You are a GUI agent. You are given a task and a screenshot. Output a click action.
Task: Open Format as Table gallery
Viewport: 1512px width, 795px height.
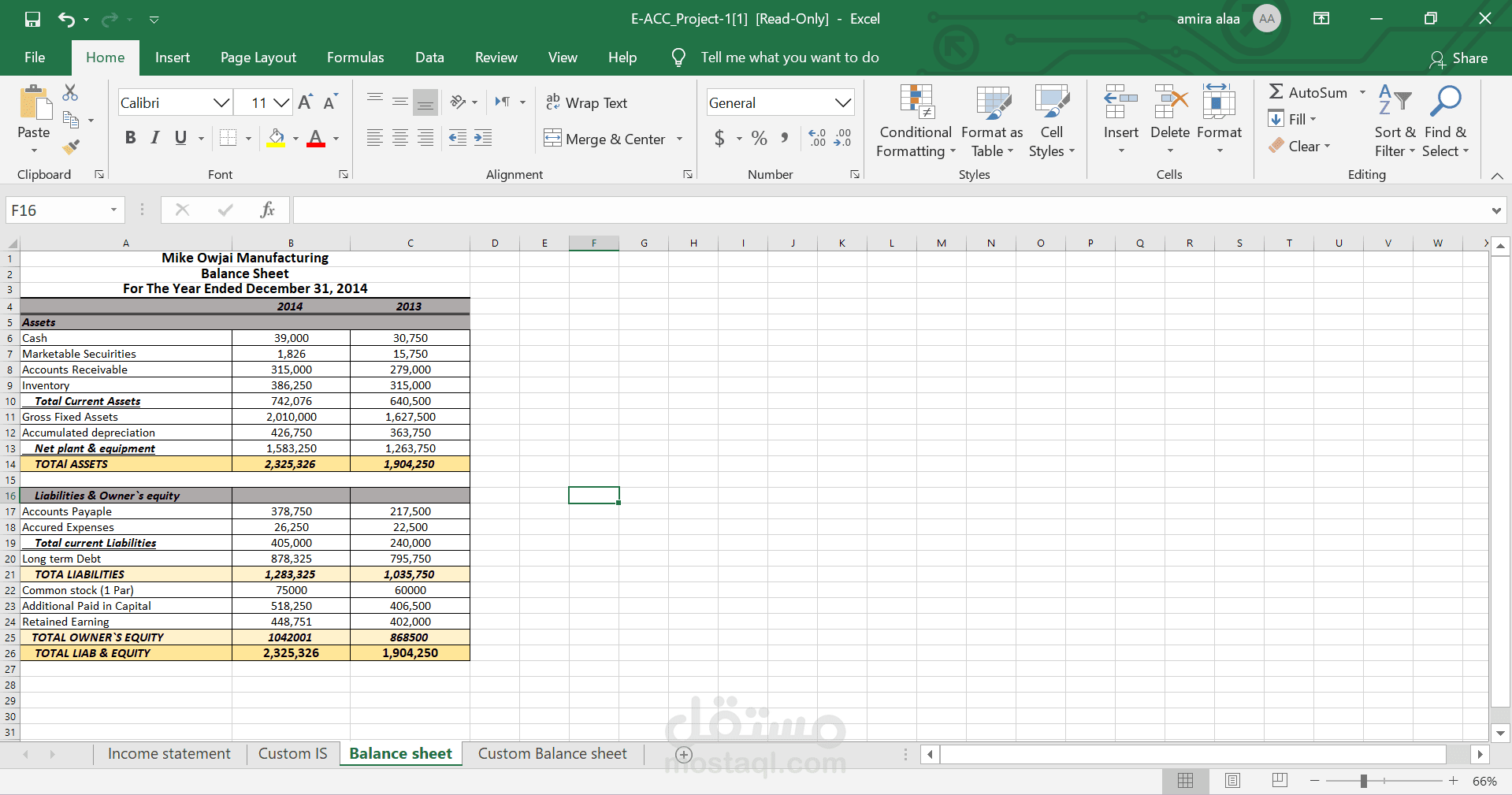(x=992, y=121)
